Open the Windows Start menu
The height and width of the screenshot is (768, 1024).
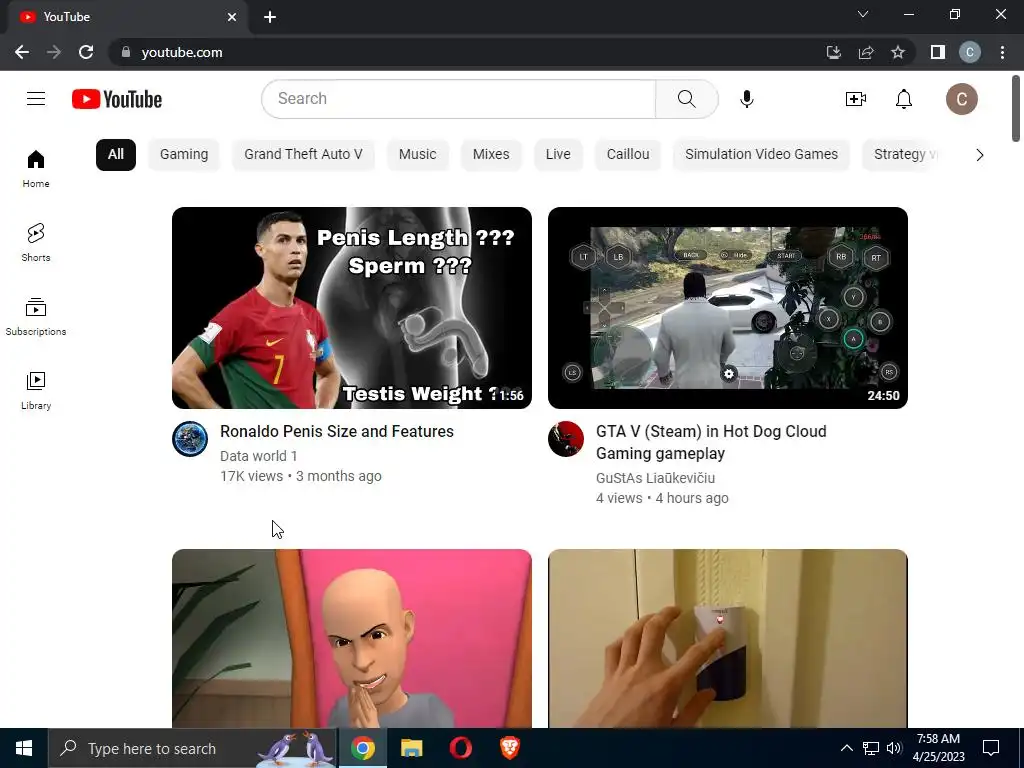(24, 748)
